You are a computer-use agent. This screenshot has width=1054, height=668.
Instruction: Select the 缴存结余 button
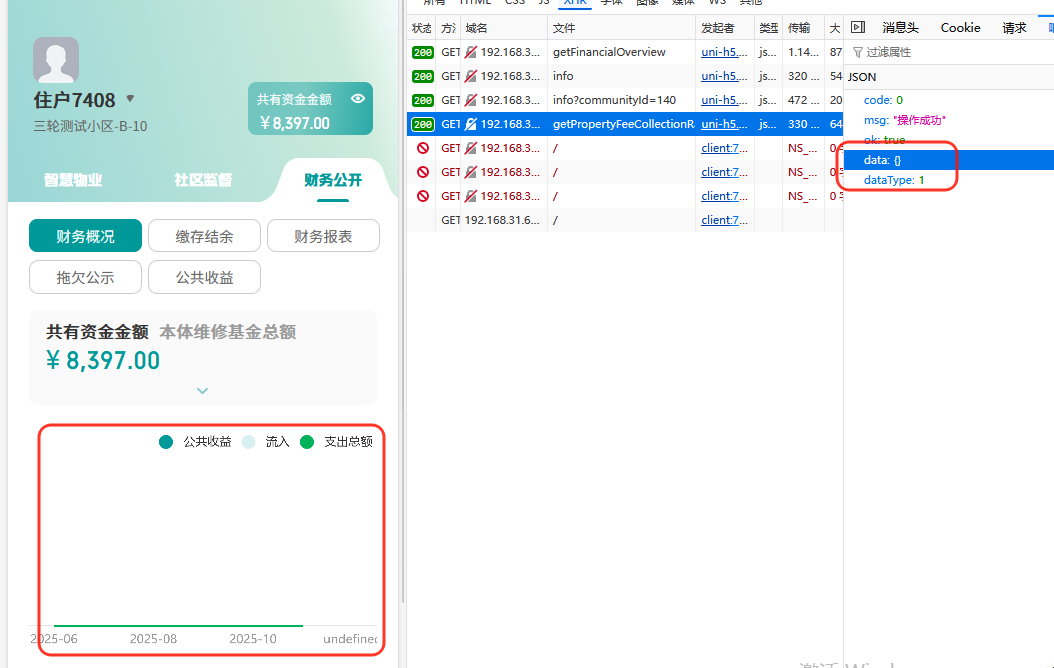(204, 236)
